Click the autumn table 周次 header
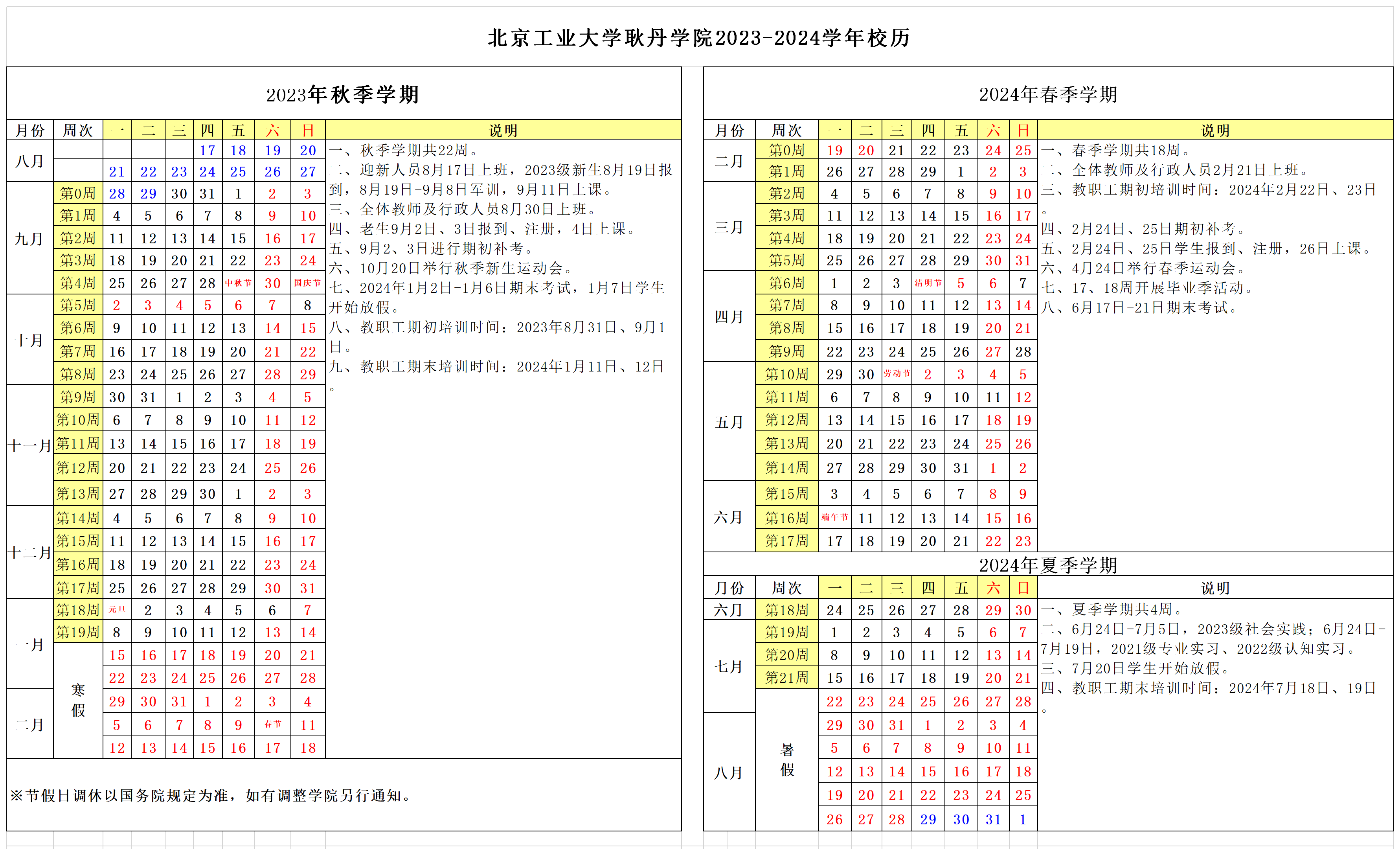This screenshot has height=855, width=1400. (78, 130)
